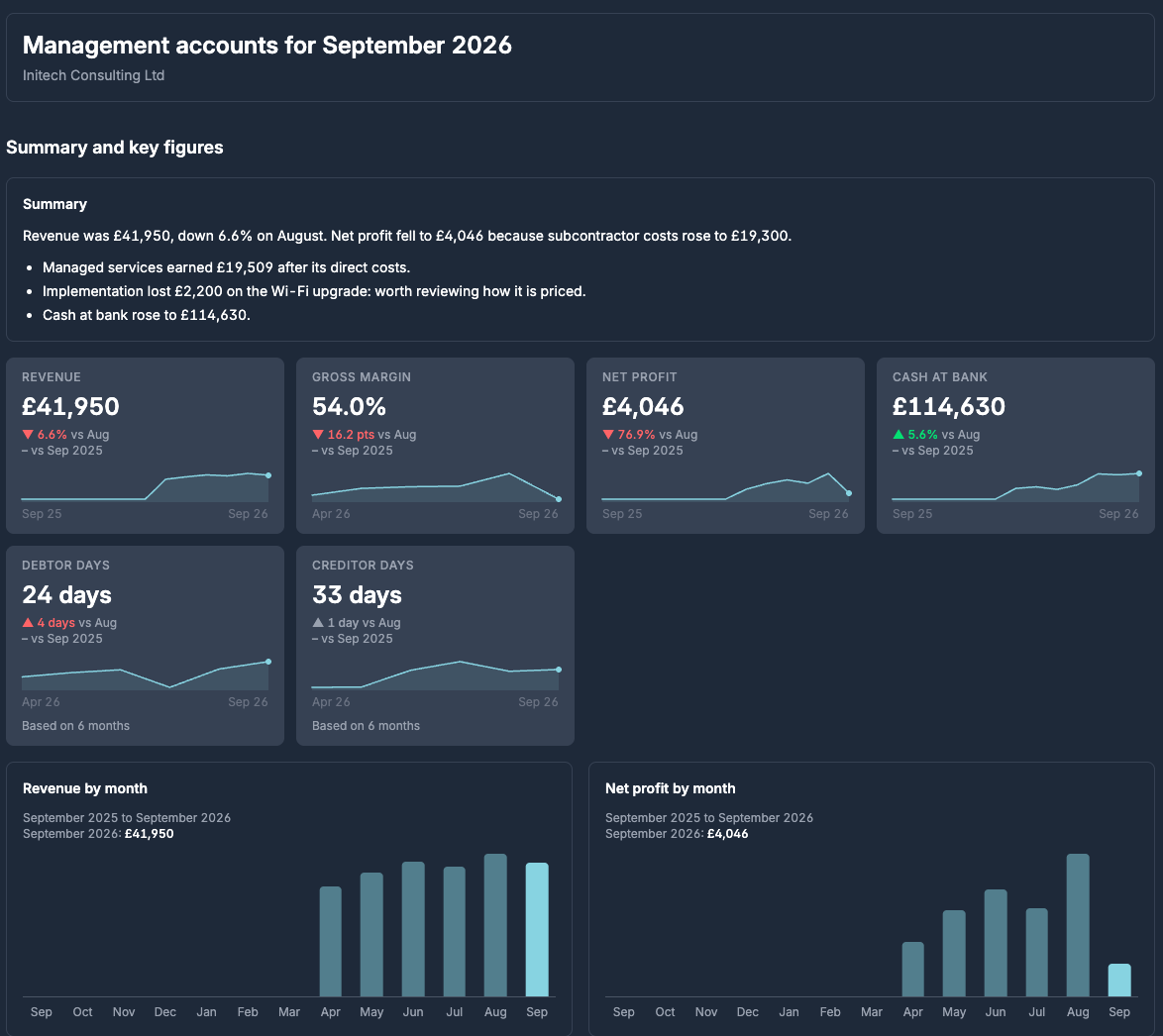1163x1036 pixels.
Task: Click the Mar axis label in Net profit by month
Action: click(x=872, y=1011)
